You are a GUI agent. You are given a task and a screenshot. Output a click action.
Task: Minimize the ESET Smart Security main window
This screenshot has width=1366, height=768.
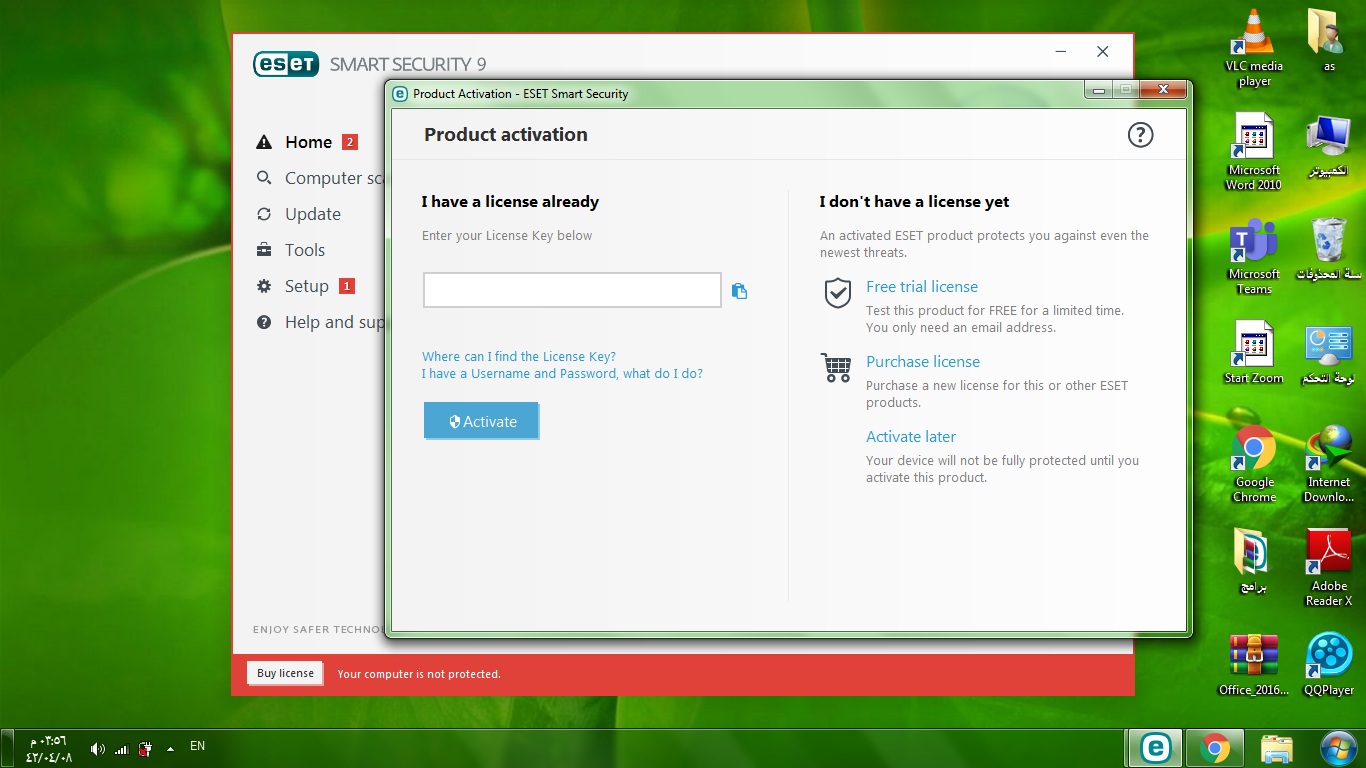click(1059, 51)
